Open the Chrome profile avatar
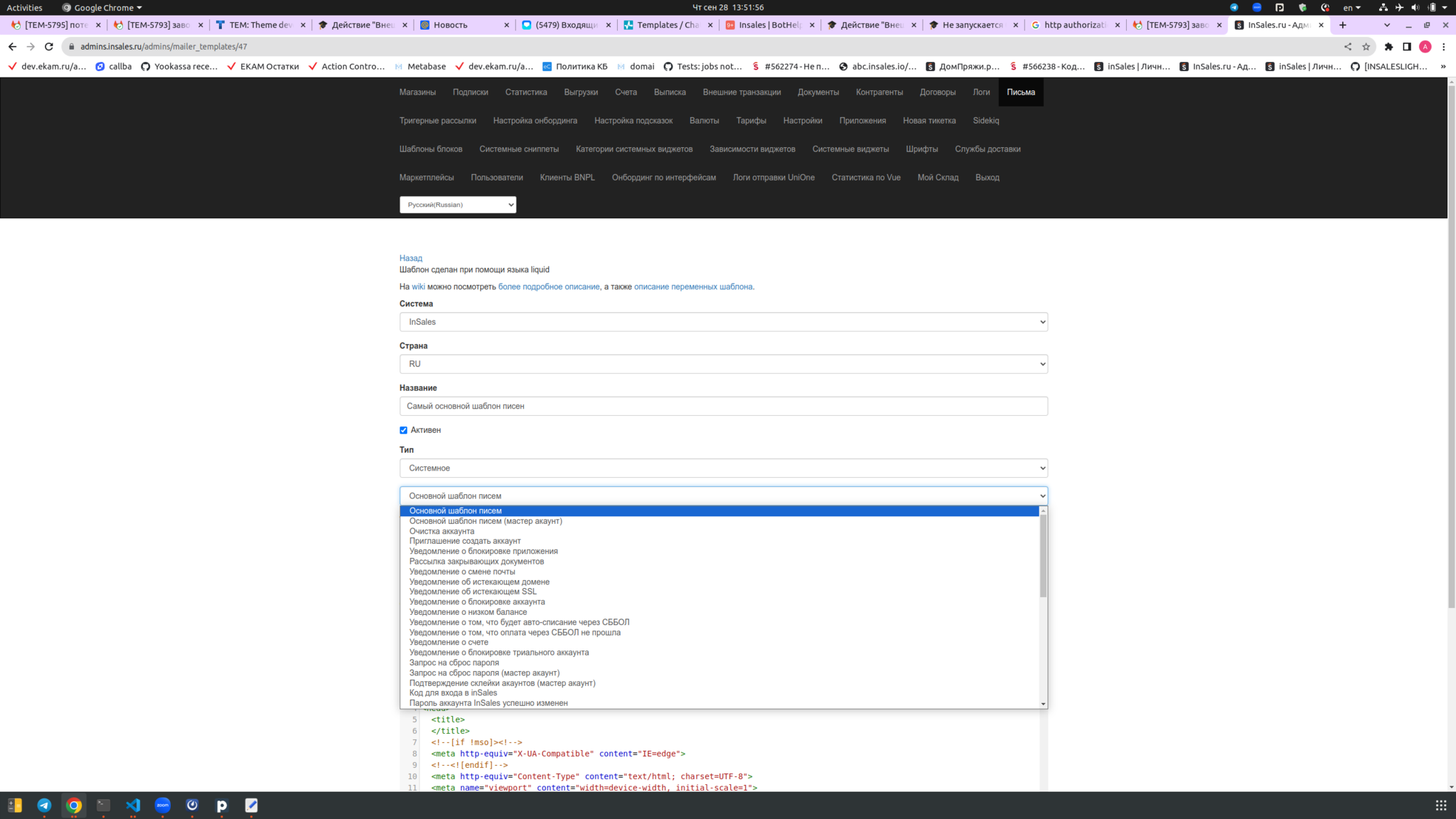The width and height of the screenshot is (1456, 819). point(1425,46)
